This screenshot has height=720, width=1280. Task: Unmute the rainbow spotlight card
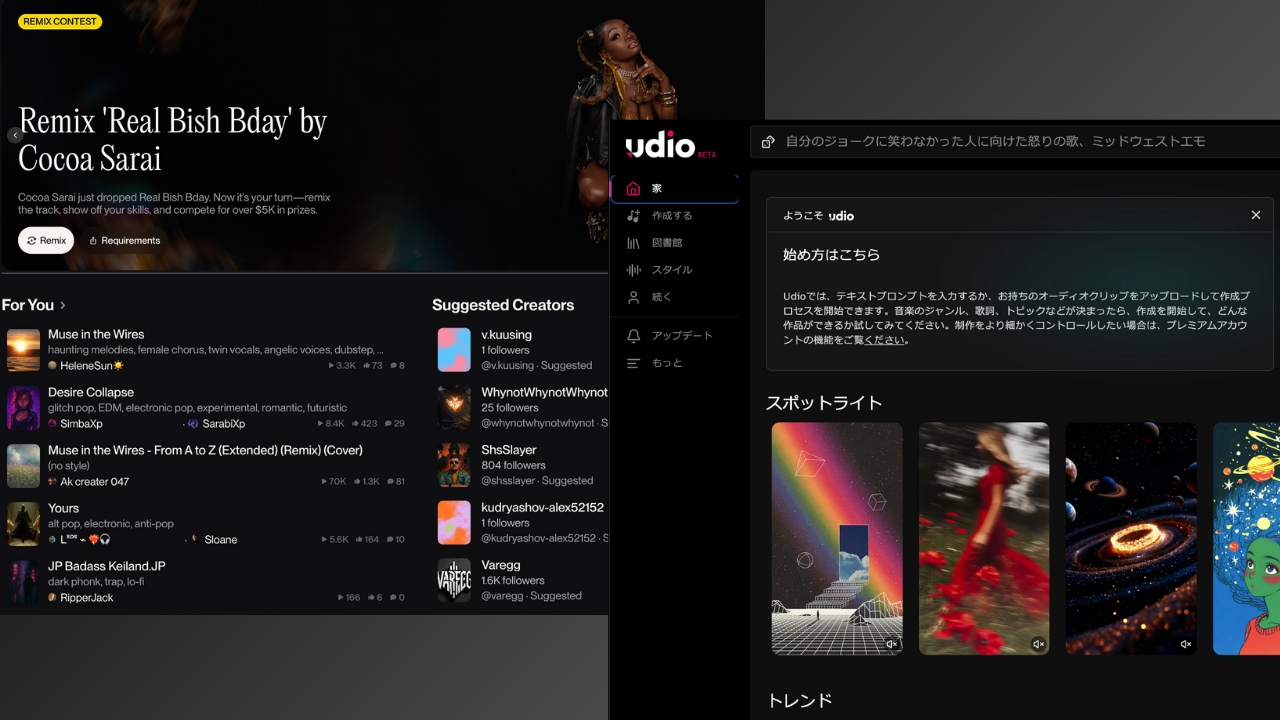click(891, 644)
